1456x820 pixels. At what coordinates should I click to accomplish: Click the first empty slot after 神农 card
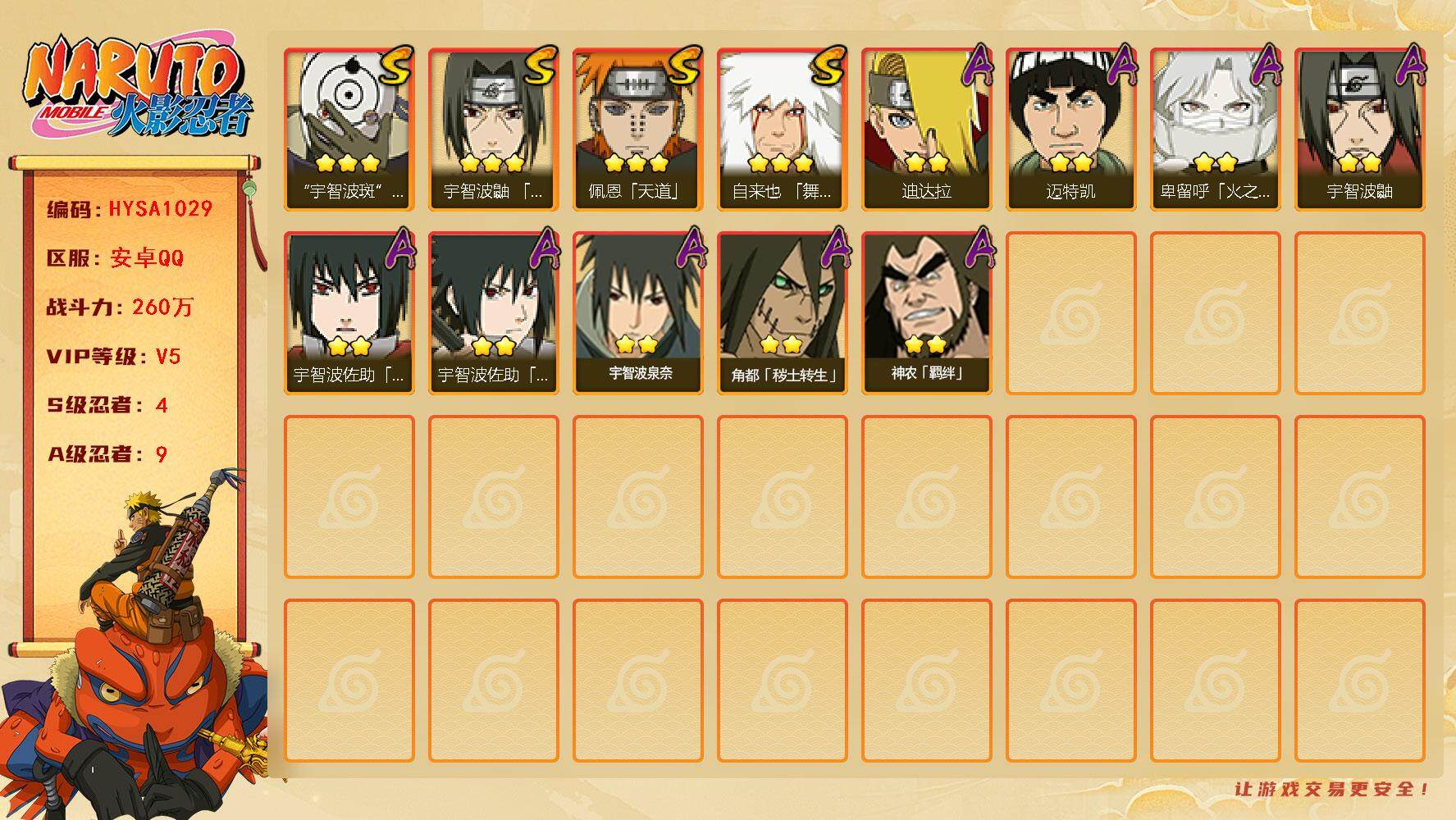pyautogui.click(x=1071, y=313)
